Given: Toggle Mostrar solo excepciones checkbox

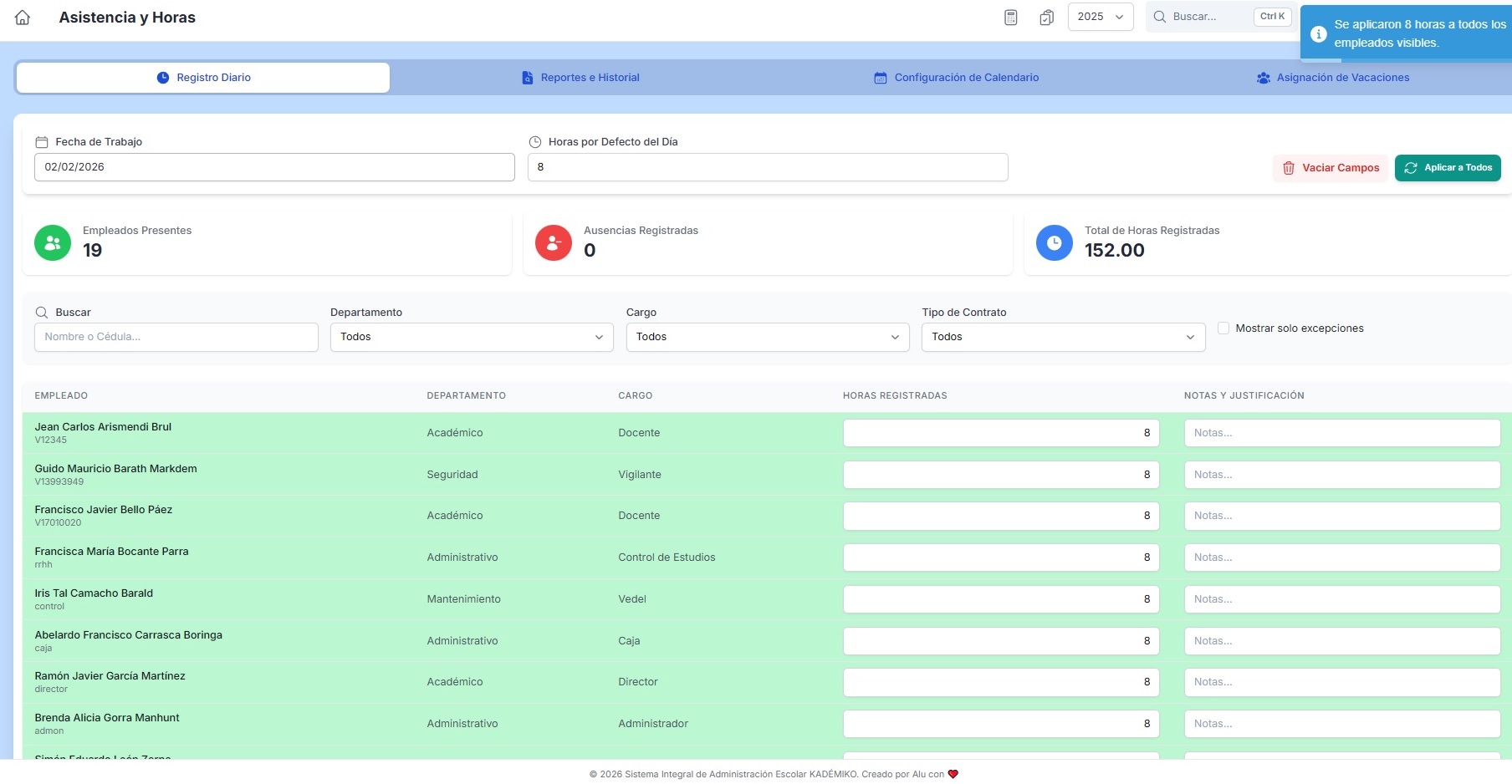Looking at the screenshot, I should (1223, 328).
